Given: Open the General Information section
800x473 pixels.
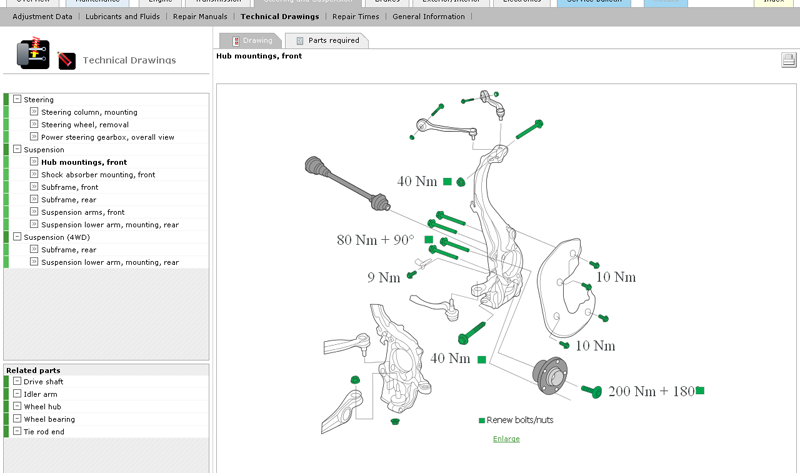Looking at the screenshot, I should (429, 16).
